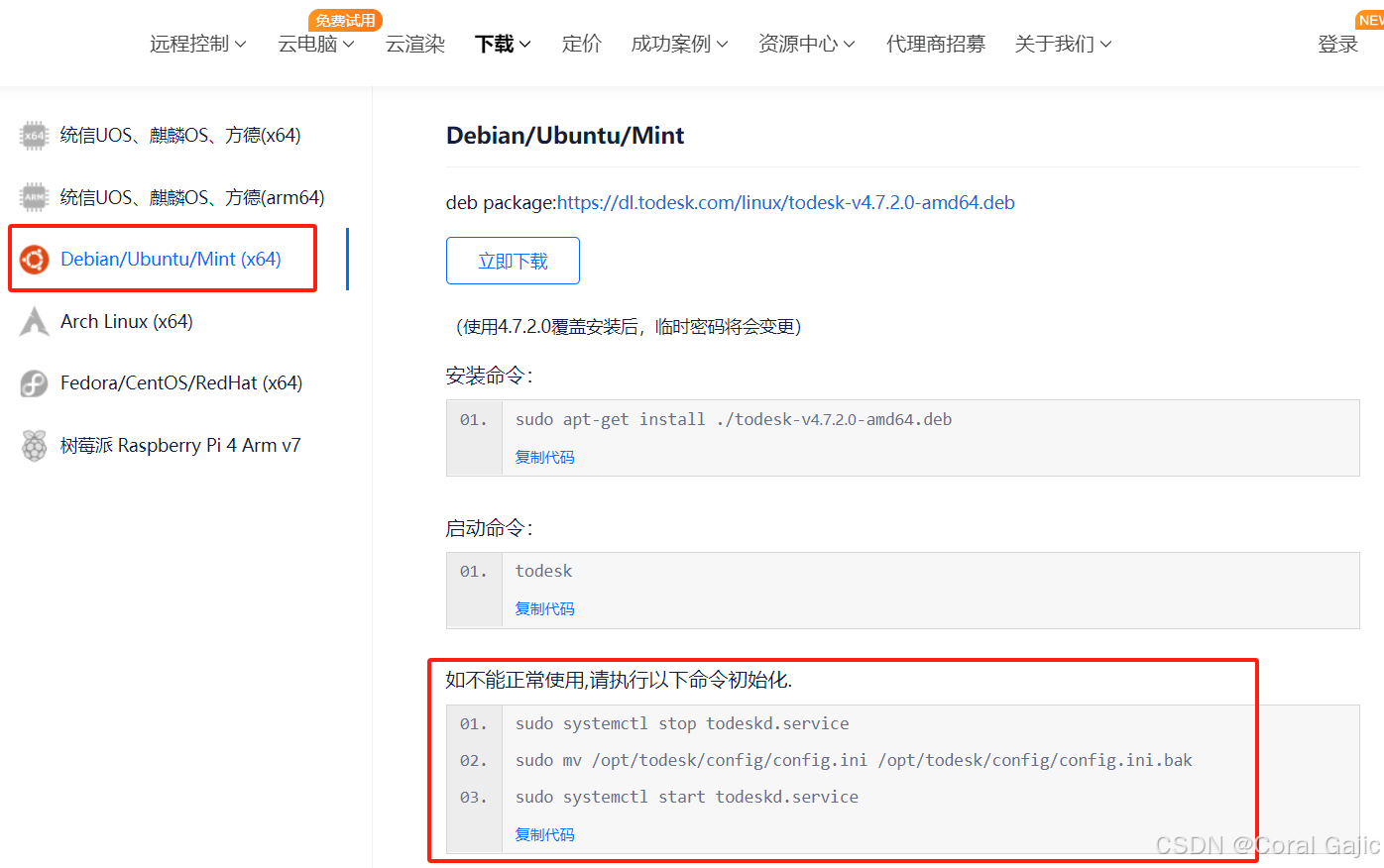Click the Debian/Ubuntu/Mint page heading
Screen dimensions: 1384x868
pyautogui.click(x=565, y=136)
